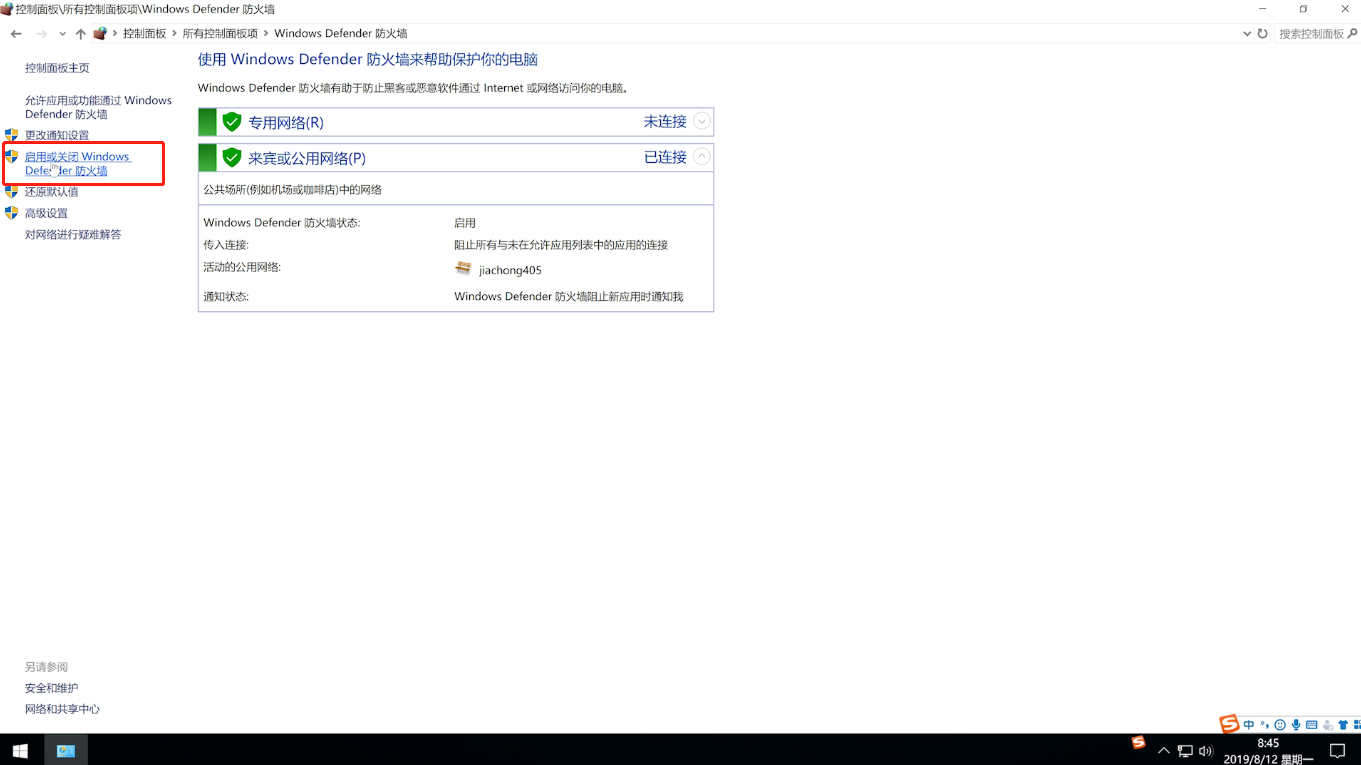Open 启用或关闭 Windows Defender 防火墙 link
This screenshot has height=765, width=1361.
(78, 164)
